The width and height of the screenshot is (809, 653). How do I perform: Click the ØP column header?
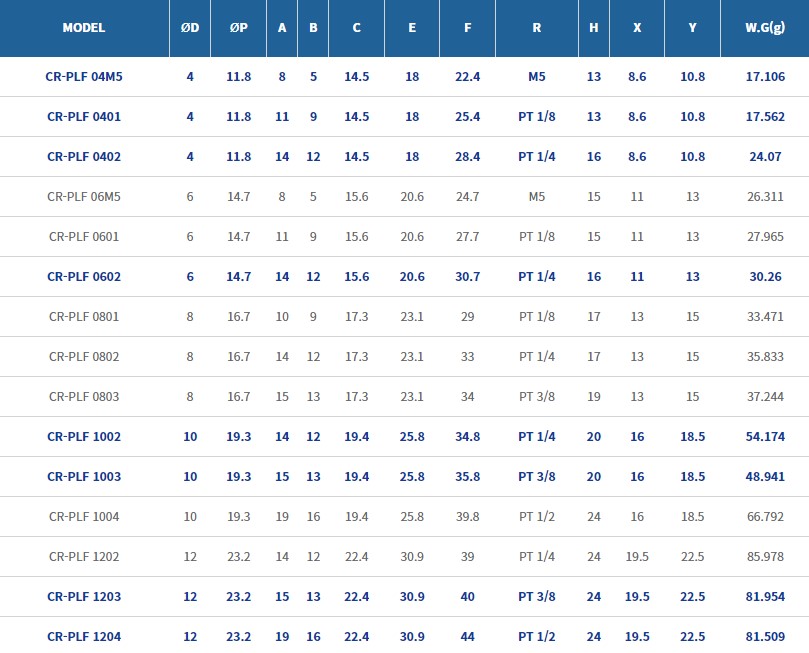[x=238, y=28]
